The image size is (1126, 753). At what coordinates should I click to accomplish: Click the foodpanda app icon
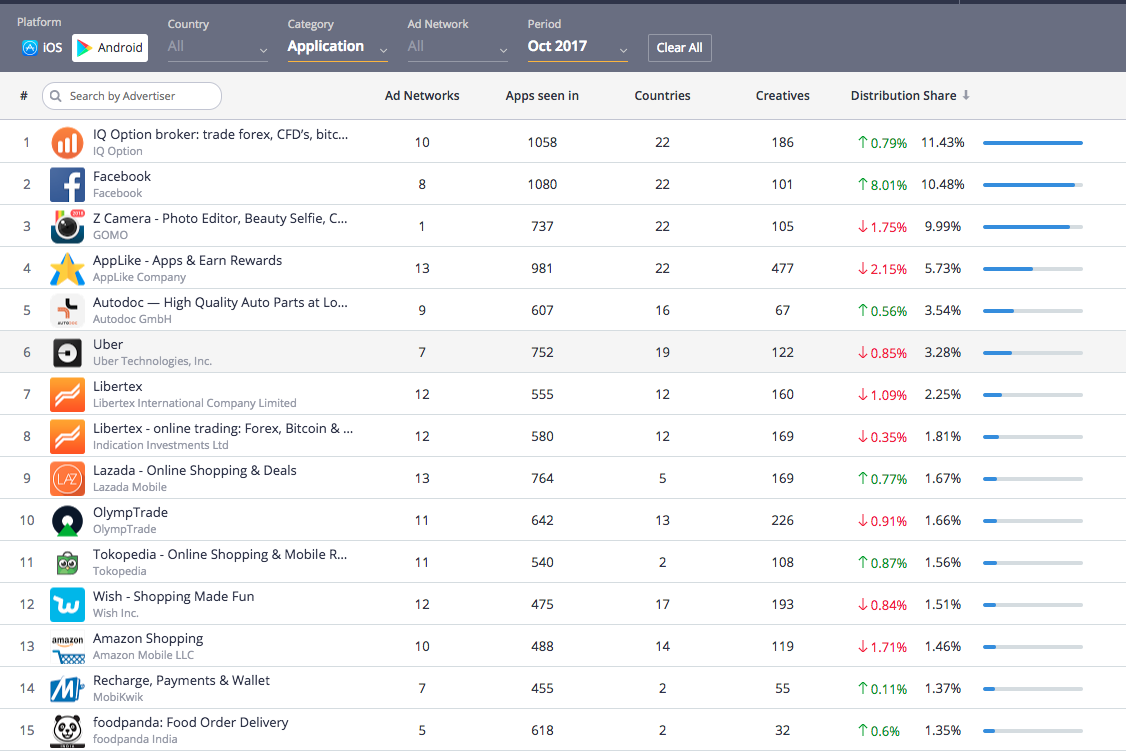point(67,730)
